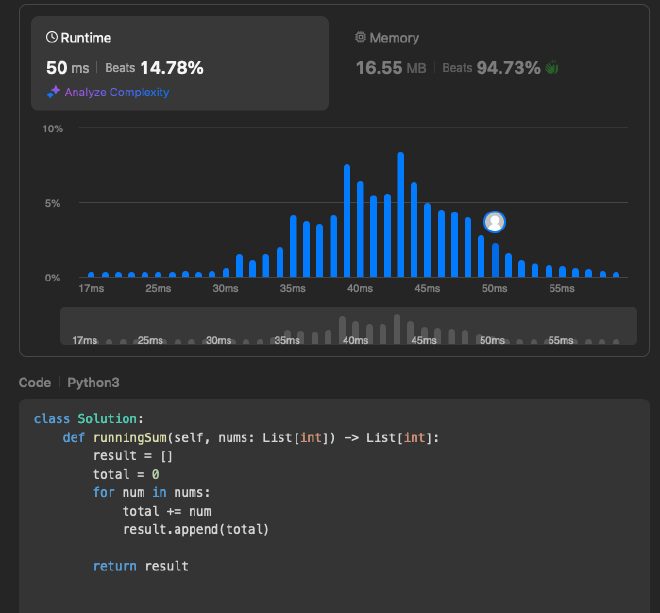This screenshot has width=660, height=613.
Task: Click the user avatar marker on the chart
Action: 494,222
